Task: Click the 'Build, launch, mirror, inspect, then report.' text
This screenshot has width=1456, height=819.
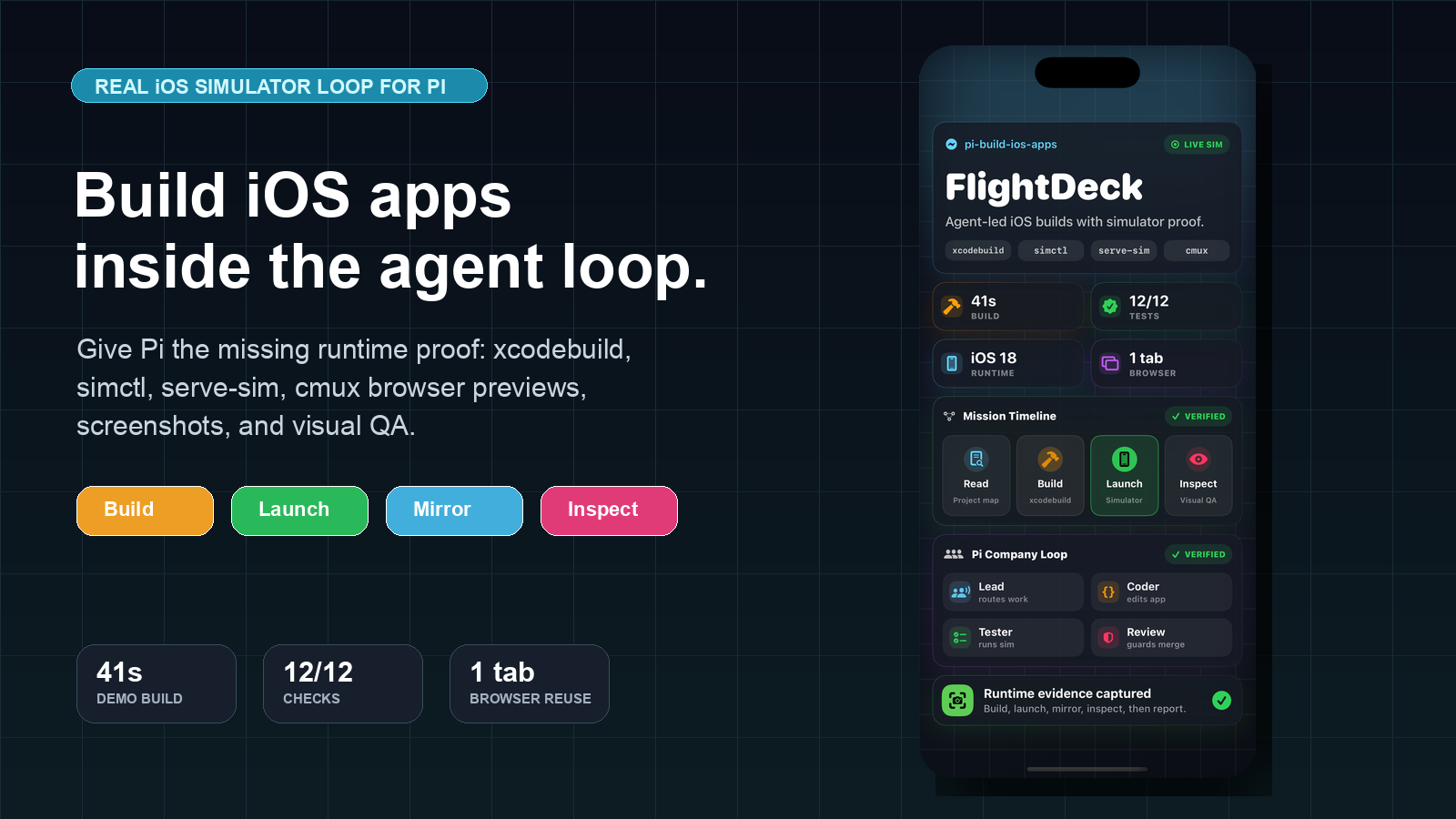Action: (1085, 709)
